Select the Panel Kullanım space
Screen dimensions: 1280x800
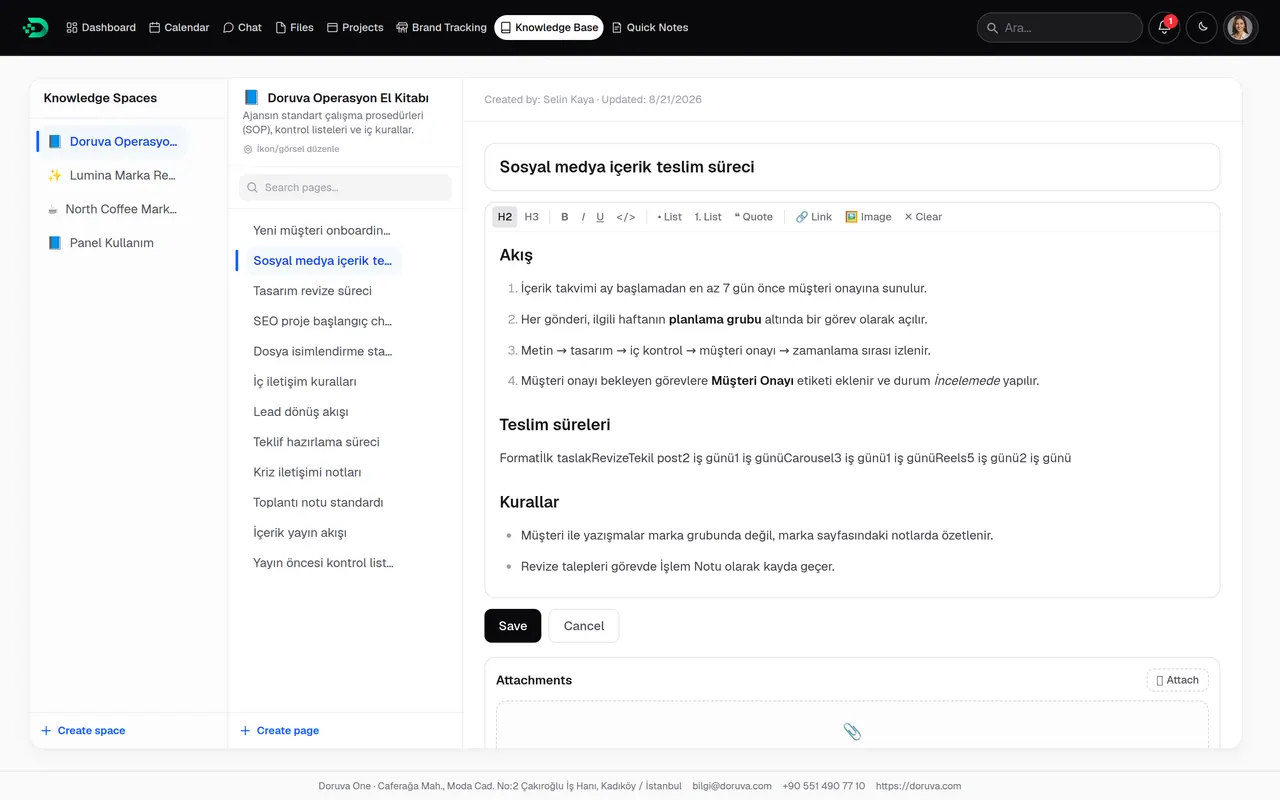(x=112, y=243)
